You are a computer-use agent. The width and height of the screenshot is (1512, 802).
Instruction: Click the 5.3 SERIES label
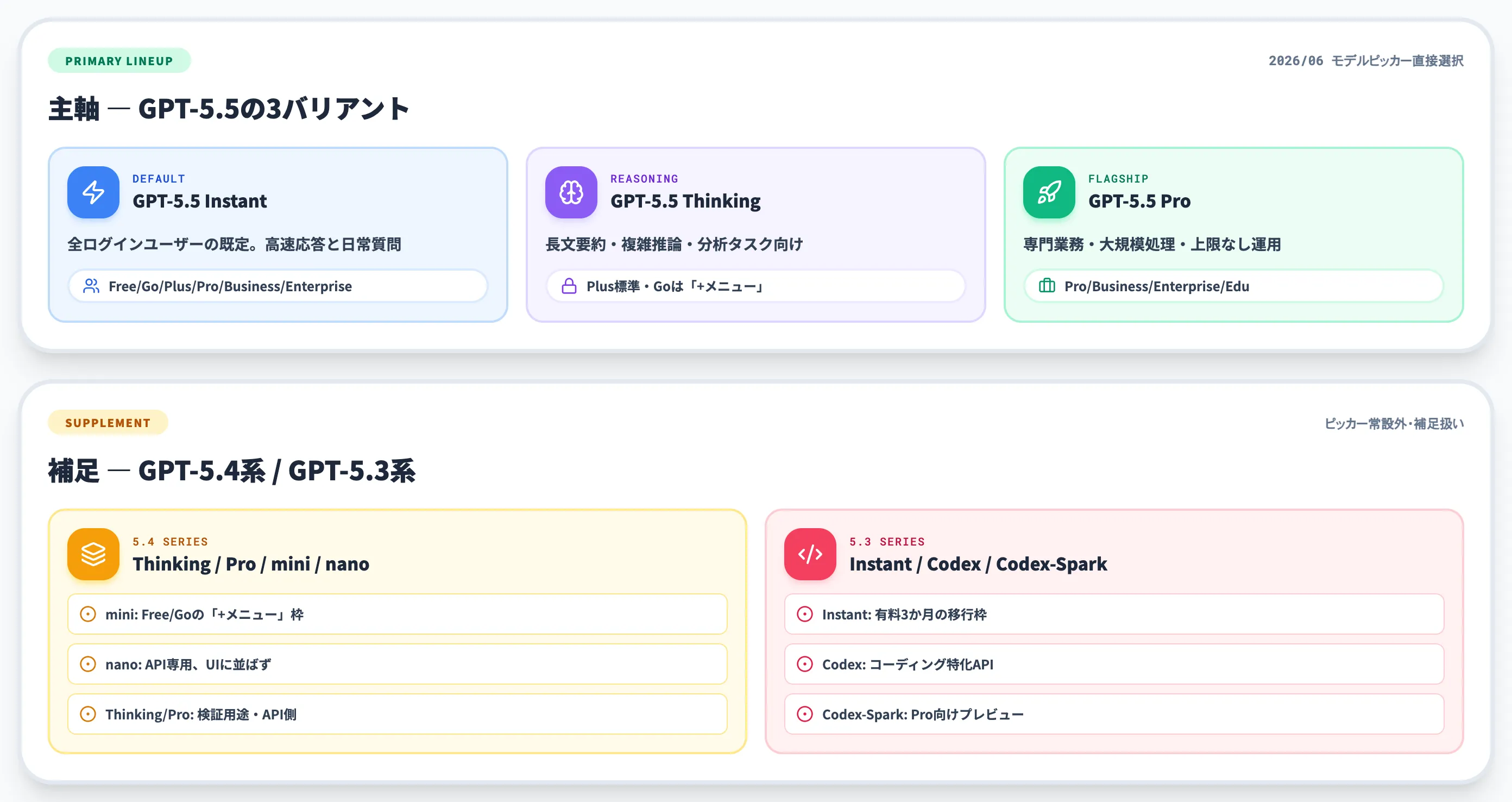pyautogui.click(x=887, y=541)
